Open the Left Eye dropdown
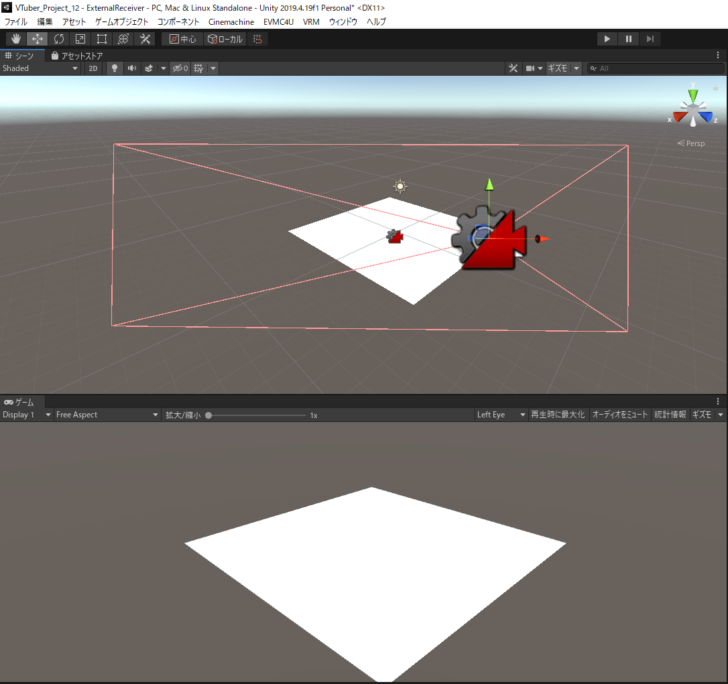The height and width of the screenshot is (684, 728). click(500, 415)
